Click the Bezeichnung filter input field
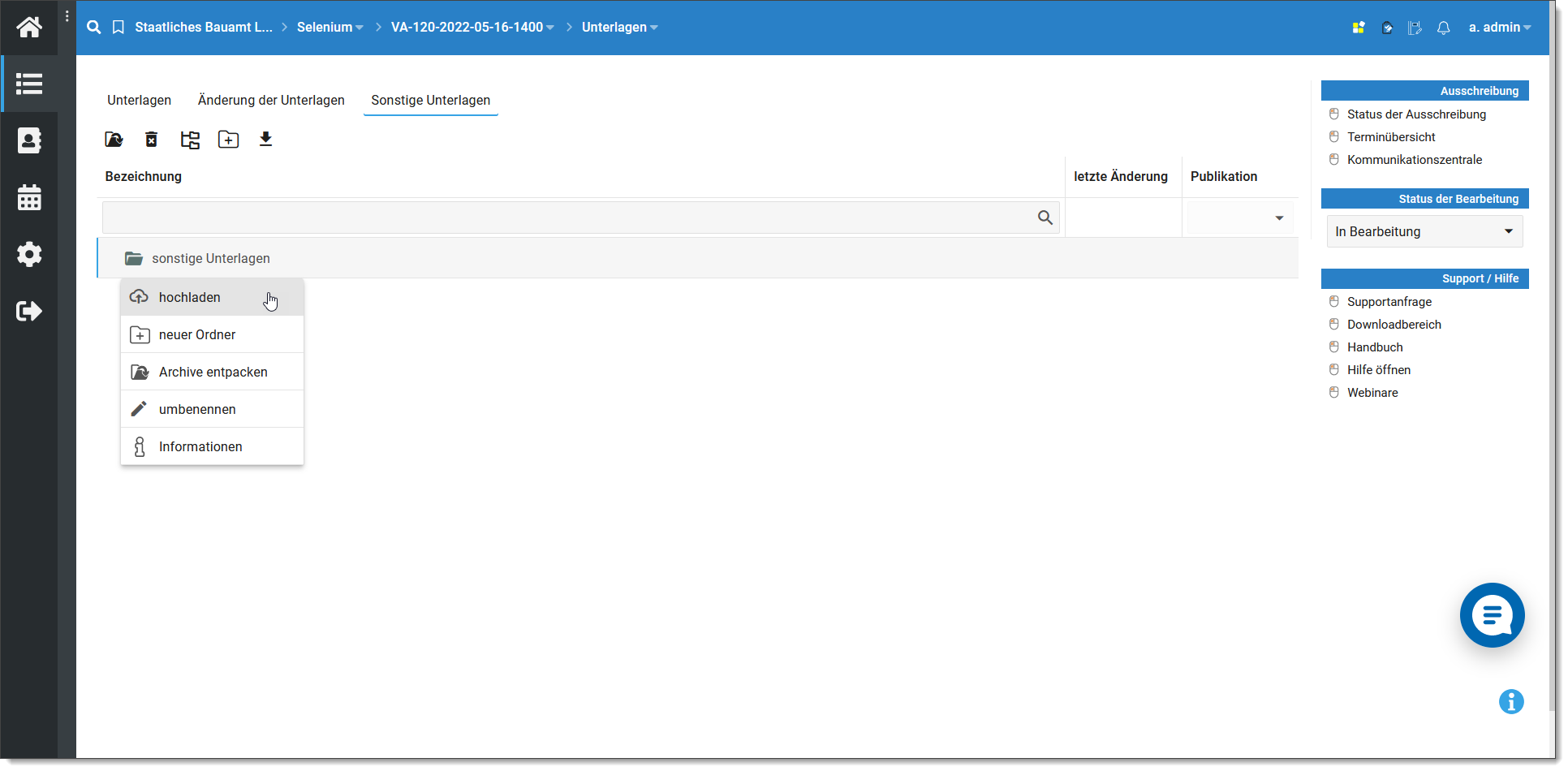 point(581,218)
